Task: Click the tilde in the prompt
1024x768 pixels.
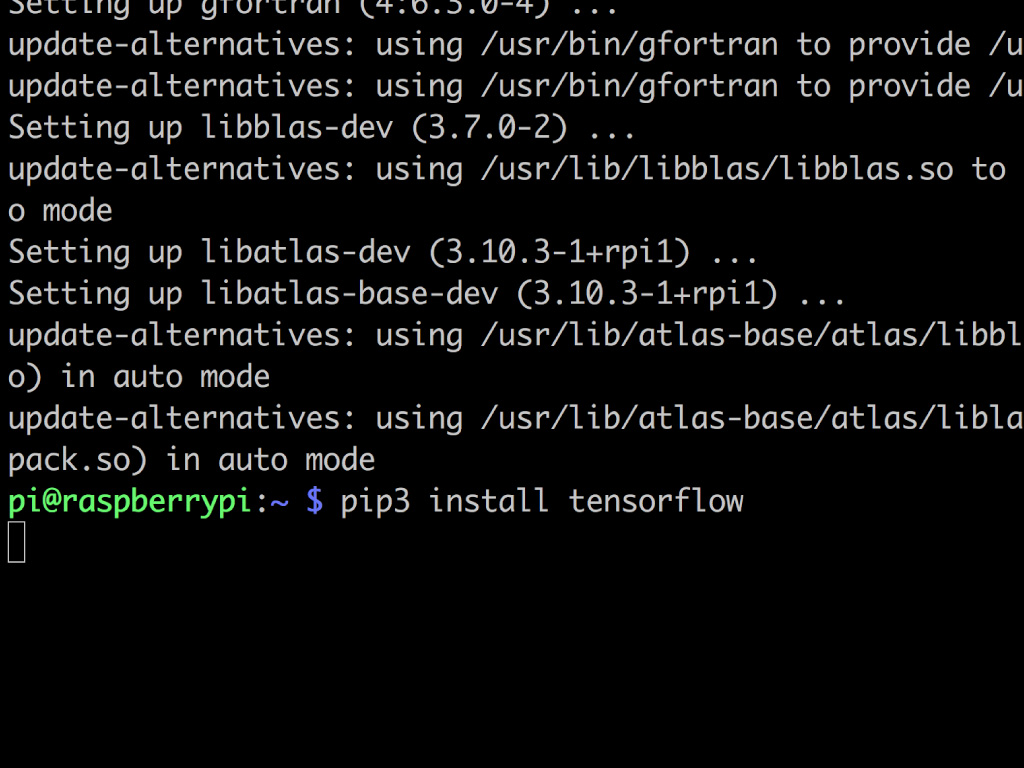Action: coord(280,502)
